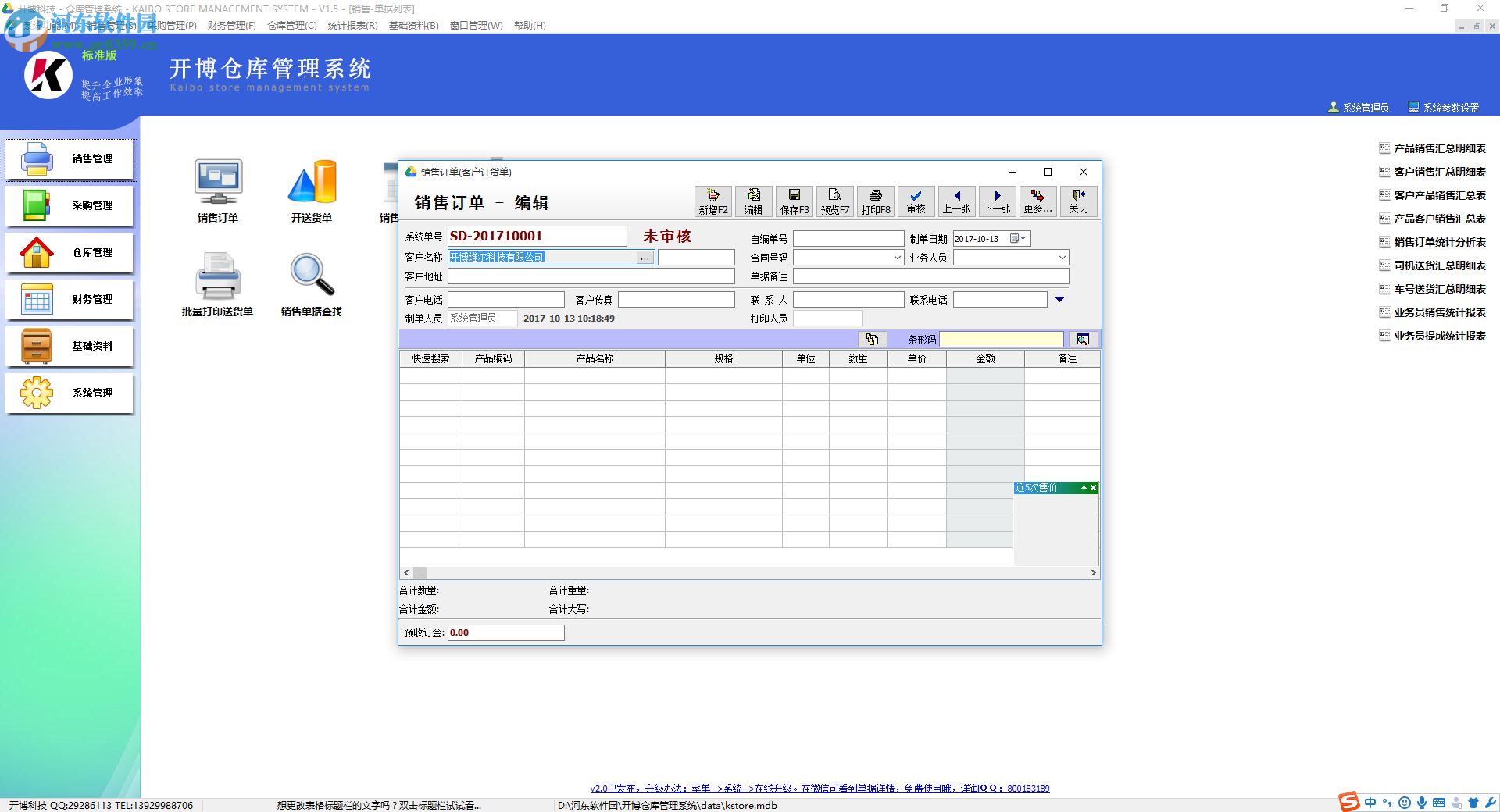The image size is (1500, 812).
Task: Collapse the 近5次售价 panel
Action: click(1084, 488)
